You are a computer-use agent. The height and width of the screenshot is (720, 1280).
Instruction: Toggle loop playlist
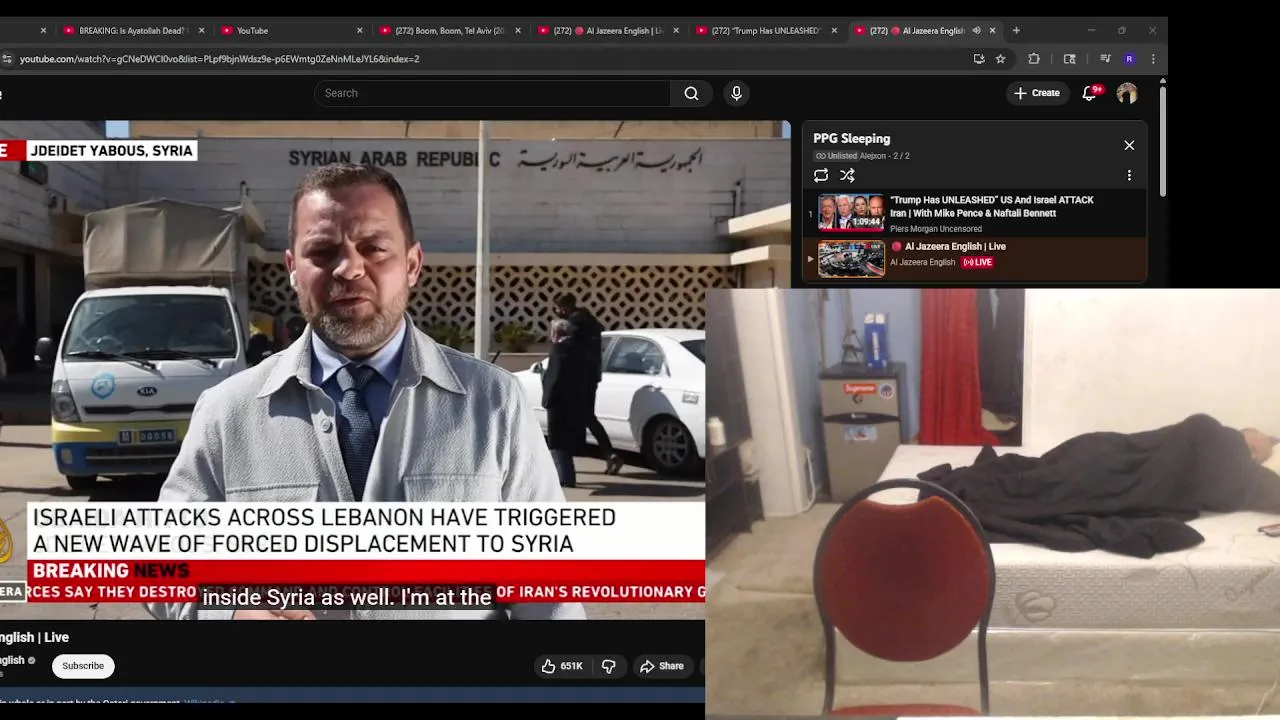point(821,175)
